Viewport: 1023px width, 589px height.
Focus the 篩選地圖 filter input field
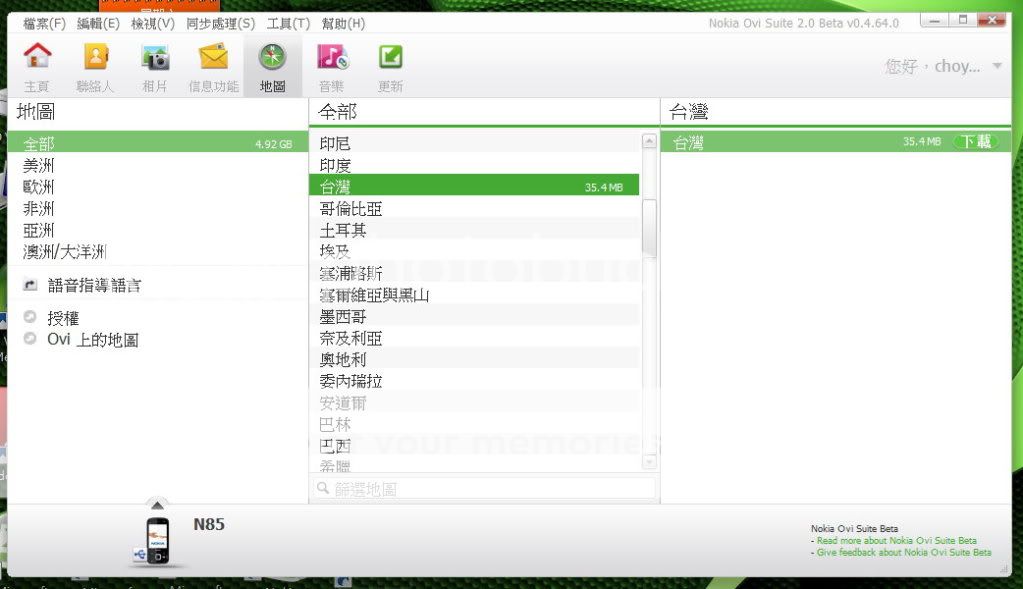click(x=485, y=489)
